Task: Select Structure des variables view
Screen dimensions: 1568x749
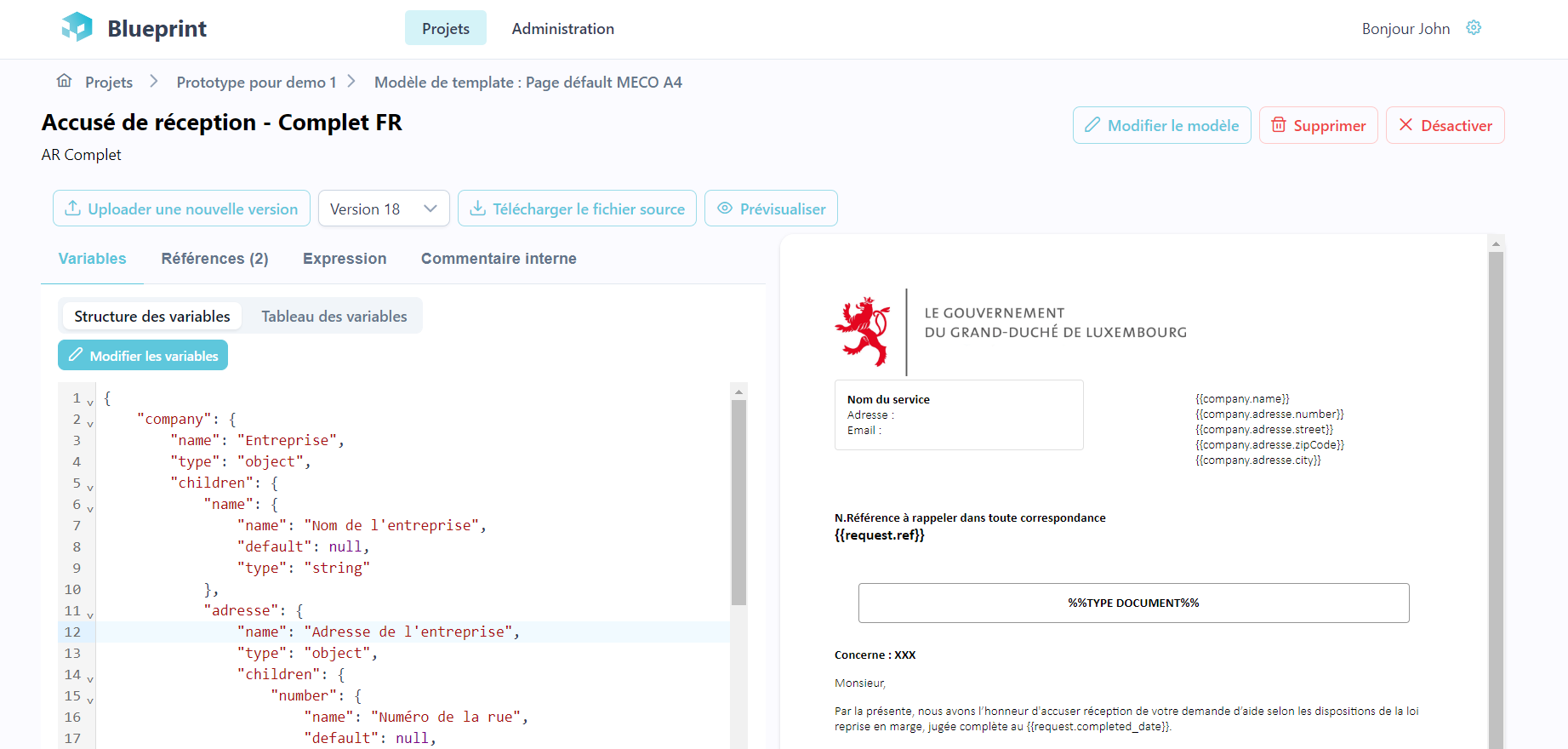Action: point(151,317)
